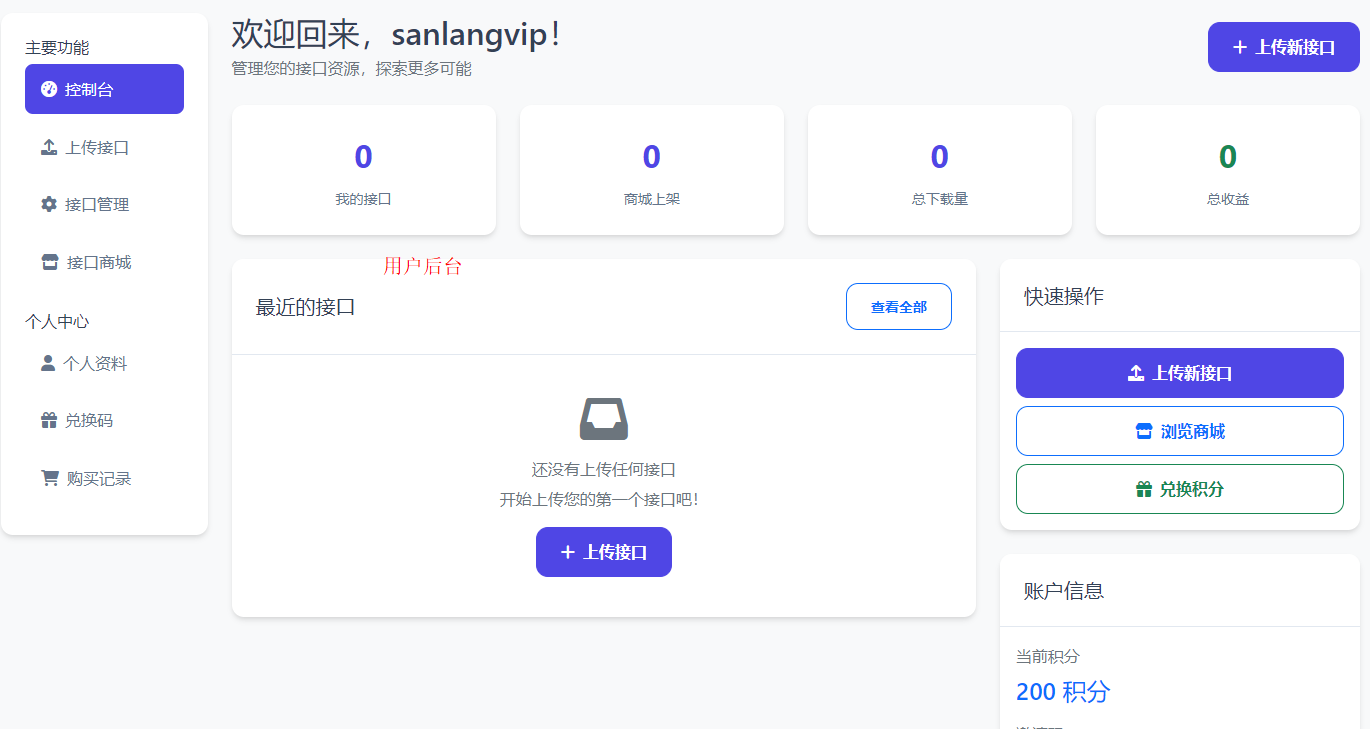Click the 总收益 stat card

[x=1227, y=170]
